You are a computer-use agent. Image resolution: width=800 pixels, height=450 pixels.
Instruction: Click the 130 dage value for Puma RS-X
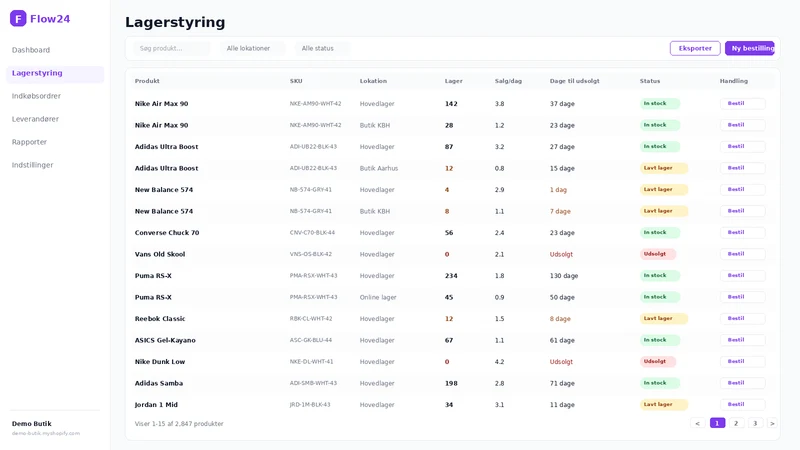coord(564,276)
